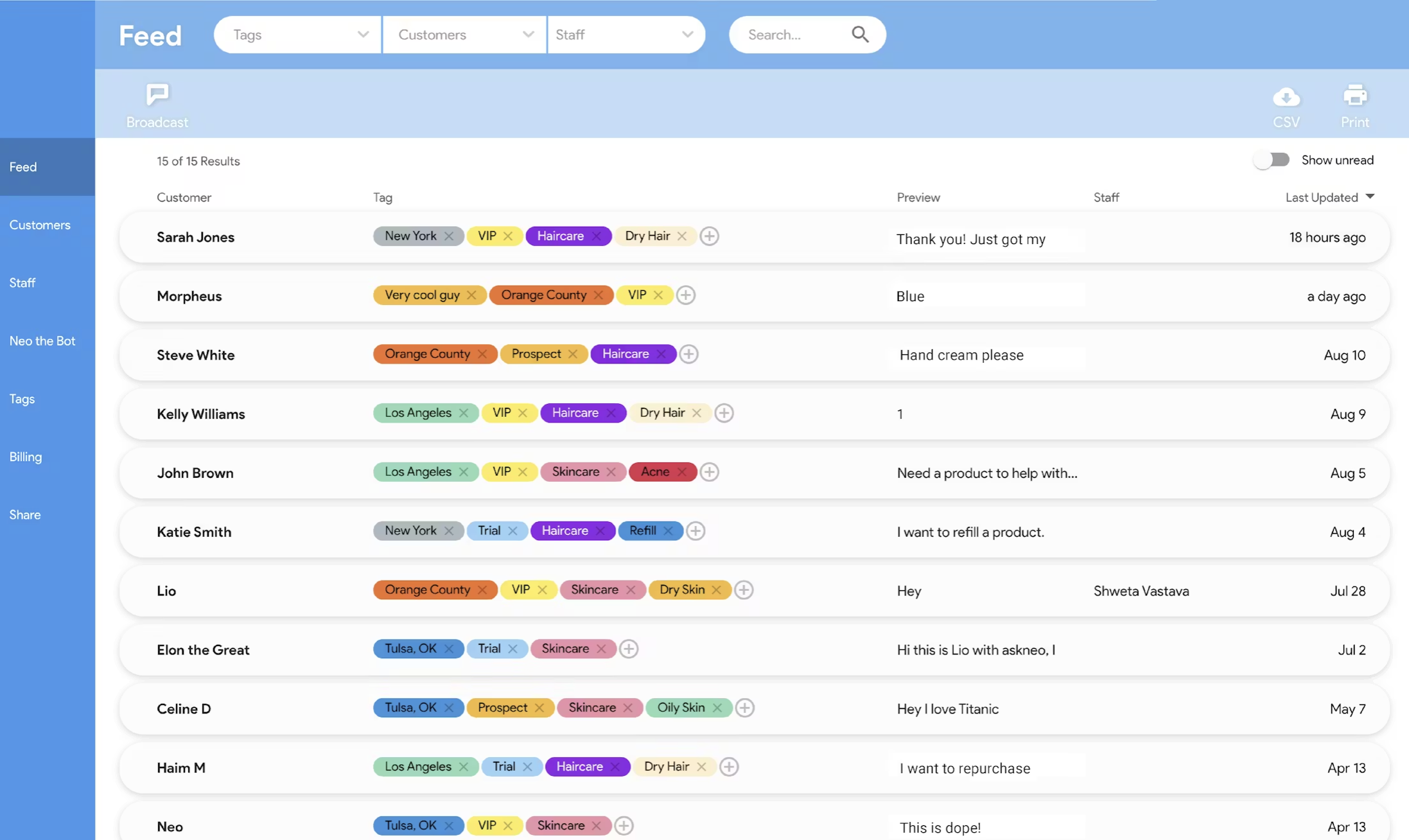Screen dimensions: 1409x840
Task: Click inside the search field
Action: coord(790,34)
